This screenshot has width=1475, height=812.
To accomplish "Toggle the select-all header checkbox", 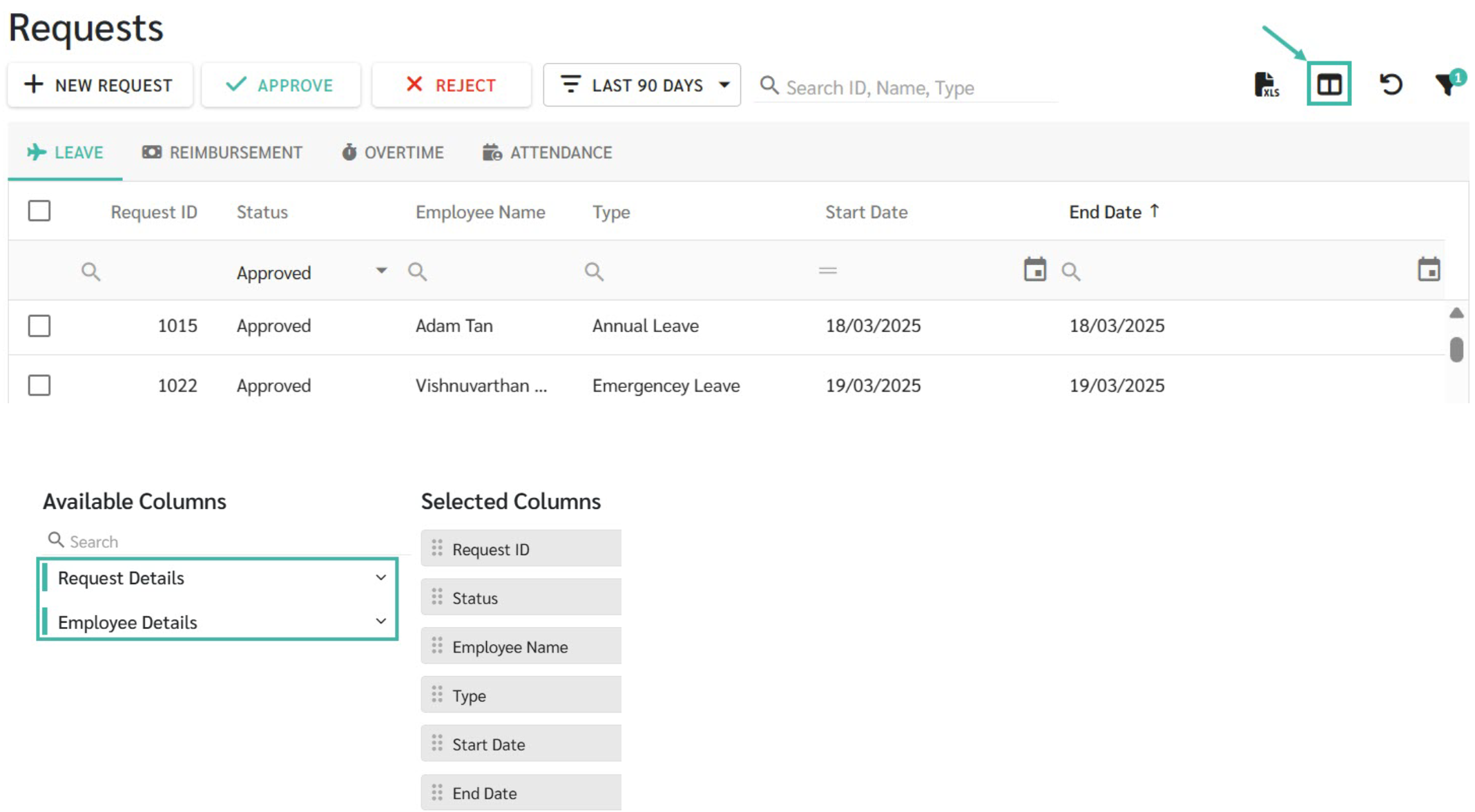I will [39, 211].
